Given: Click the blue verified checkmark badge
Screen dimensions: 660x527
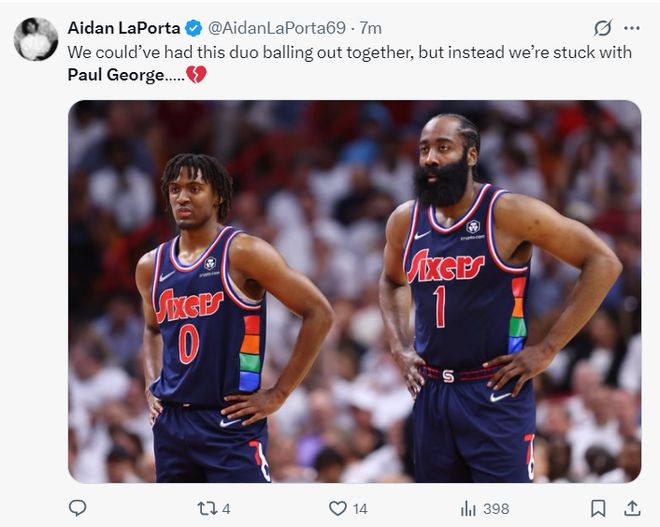Looking at the screenshot, I should [194, 28].
